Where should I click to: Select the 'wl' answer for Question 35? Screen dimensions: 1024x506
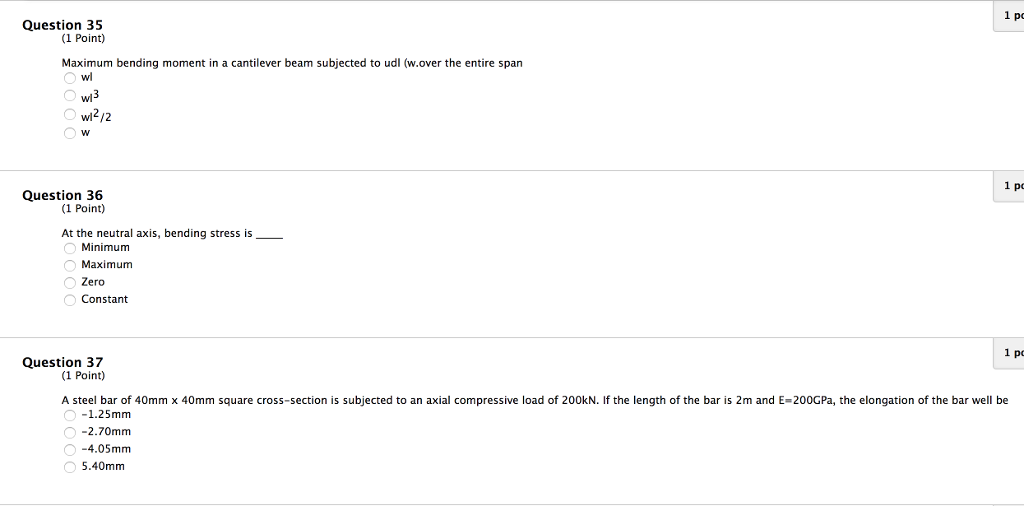tap(70, 78)
